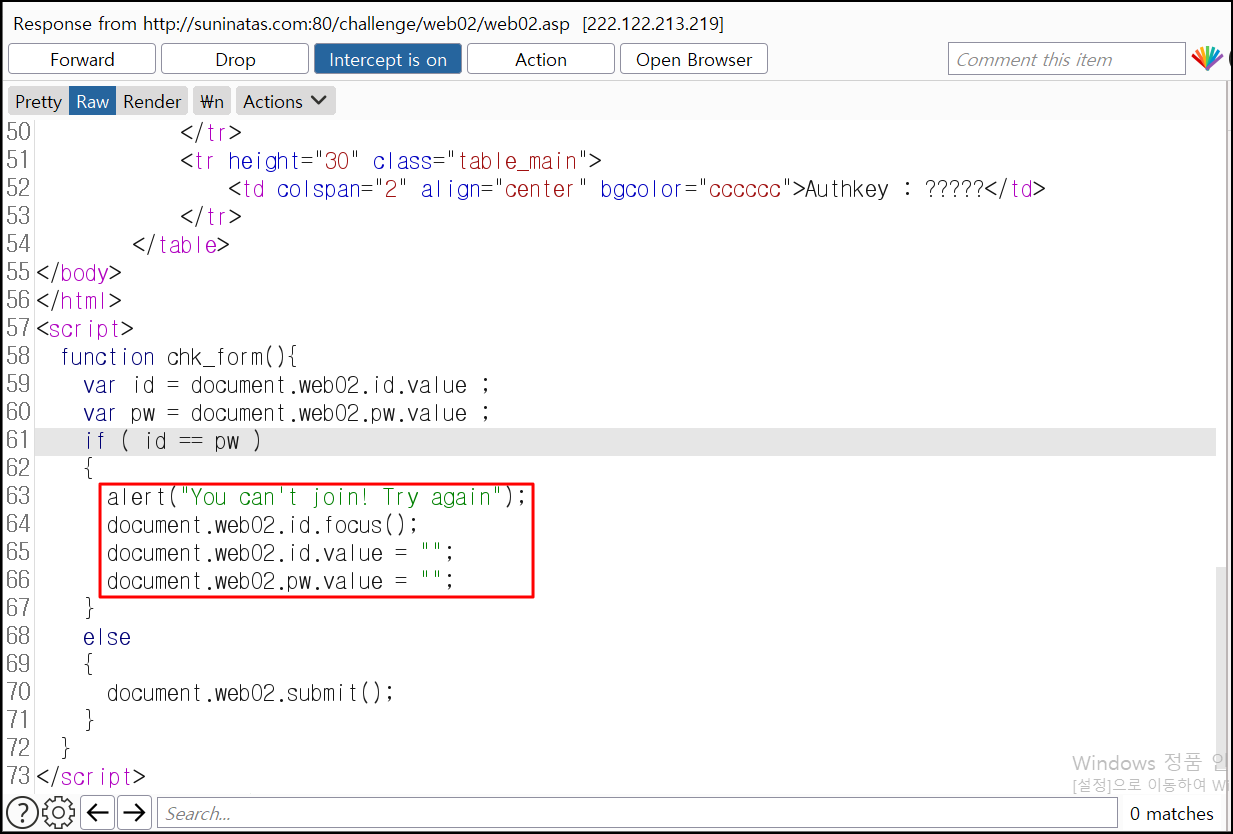This screenshot has width=1233, height=834.
Task: Go to next search match arrow
Action: [134, 812]
